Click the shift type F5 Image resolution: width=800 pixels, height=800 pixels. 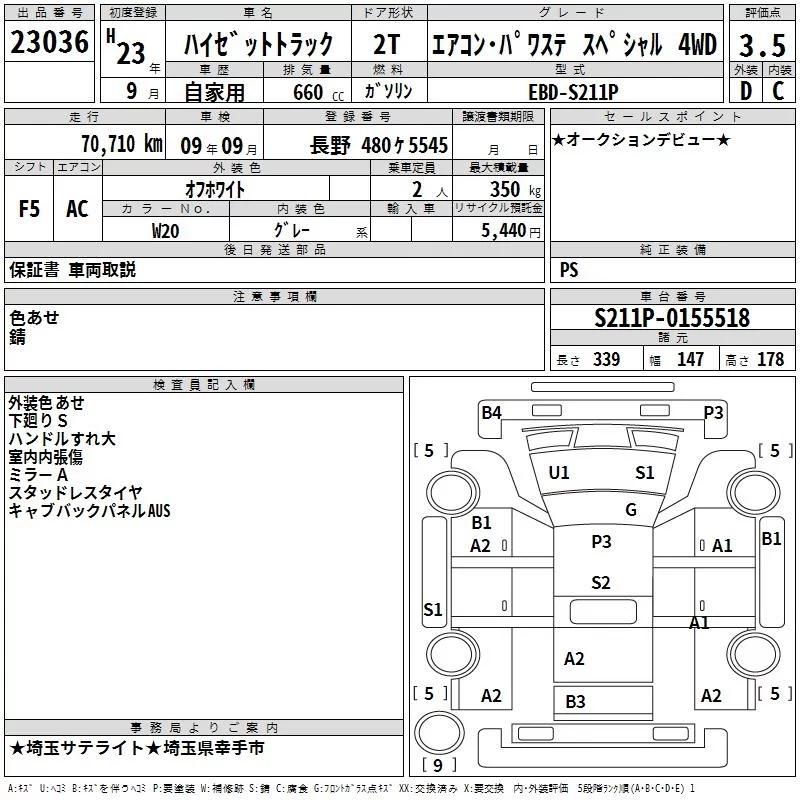pyautogui.click(x=29, y=209)
